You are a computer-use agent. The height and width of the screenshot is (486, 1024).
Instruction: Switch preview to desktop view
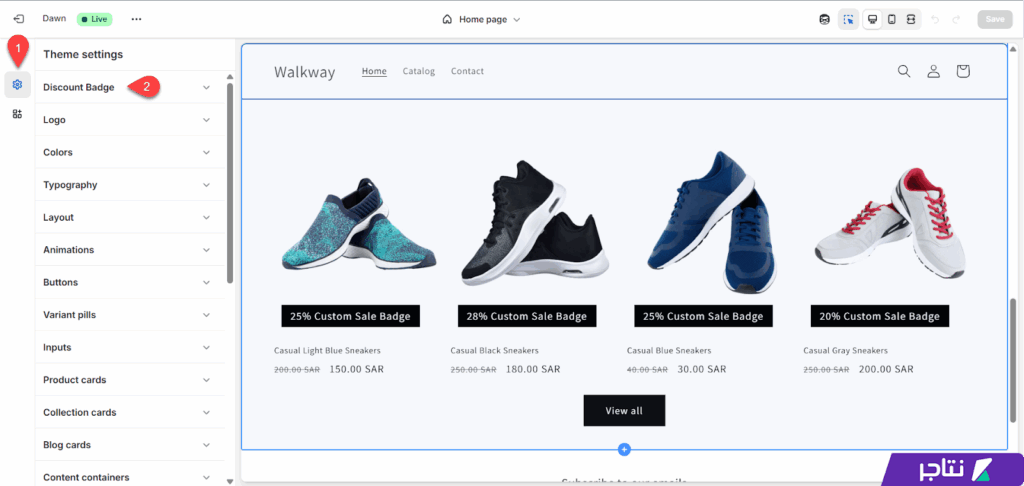coord(872,19)
